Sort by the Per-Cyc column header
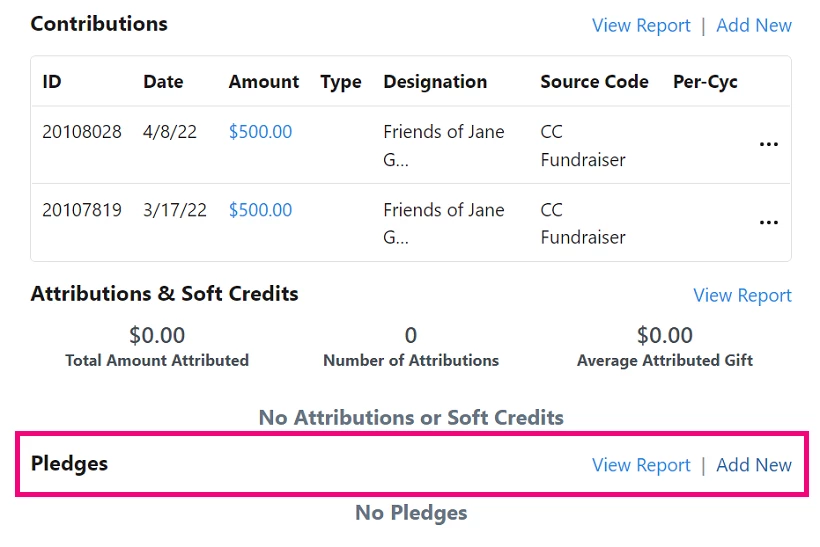This screenshot has height=547, width=820. pos(705,82)
